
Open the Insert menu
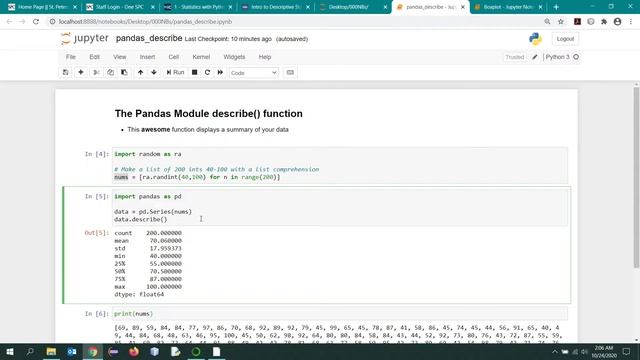click(x=147, y=57)
